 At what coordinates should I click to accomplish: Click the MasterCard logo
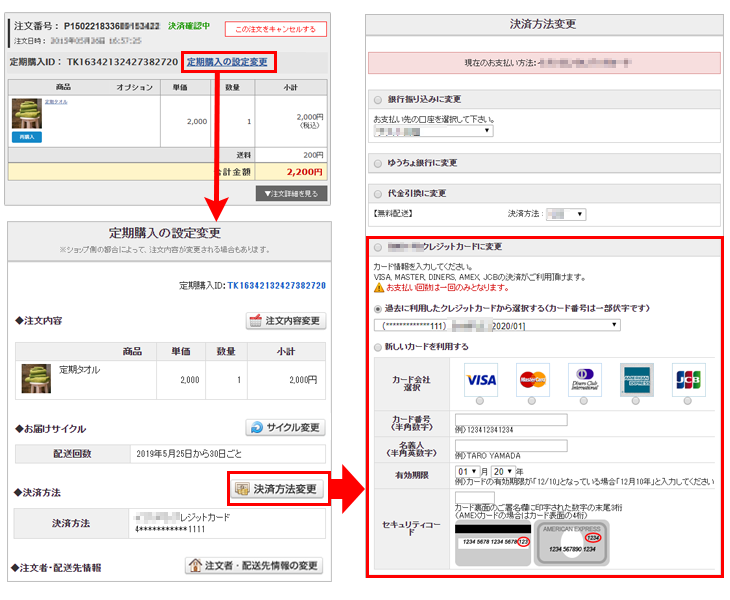click(x=533, y=380)
